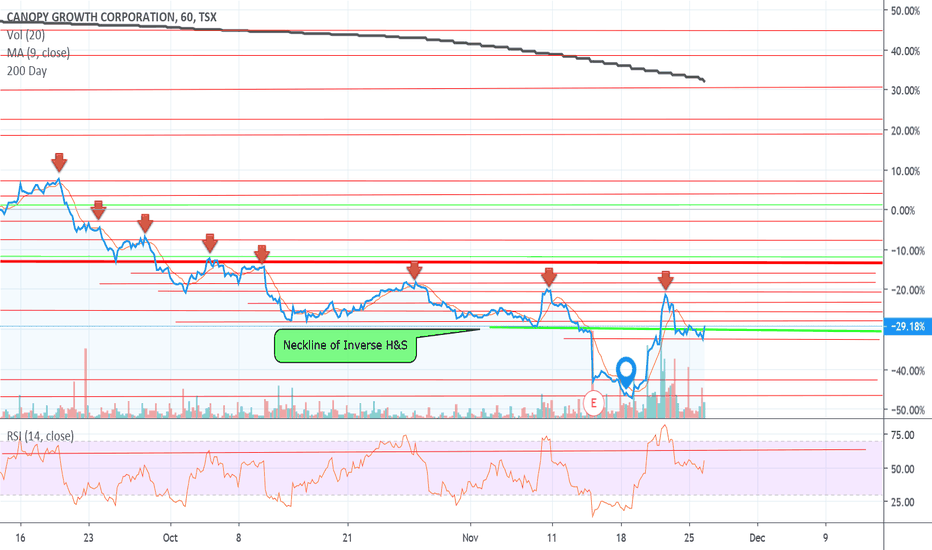932x550 pixels.
Task: Select the black 200 Day moving average line
Action: 352,34
